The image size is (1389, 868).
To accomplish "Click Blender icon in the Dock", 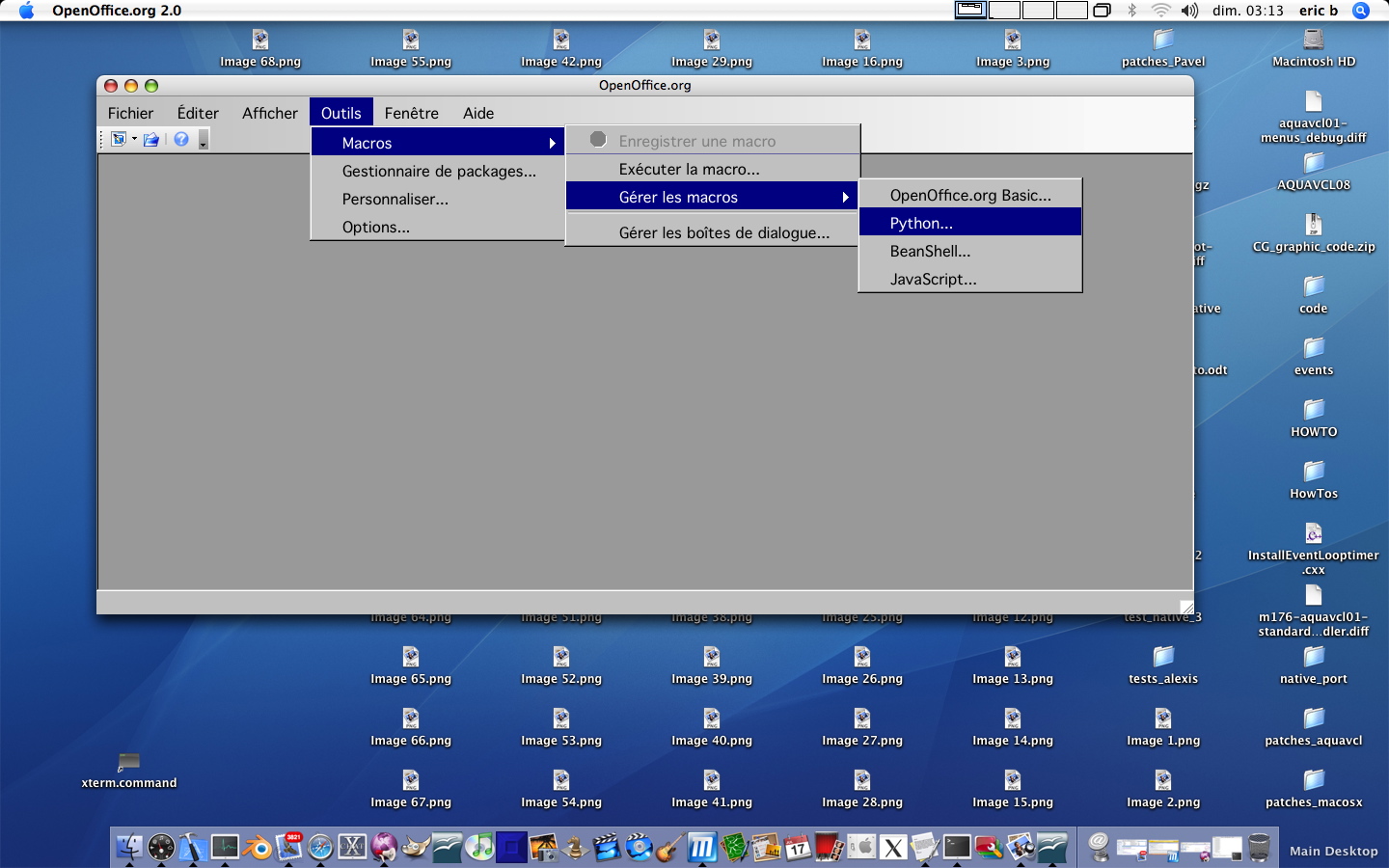I will [x=258, y=847].
